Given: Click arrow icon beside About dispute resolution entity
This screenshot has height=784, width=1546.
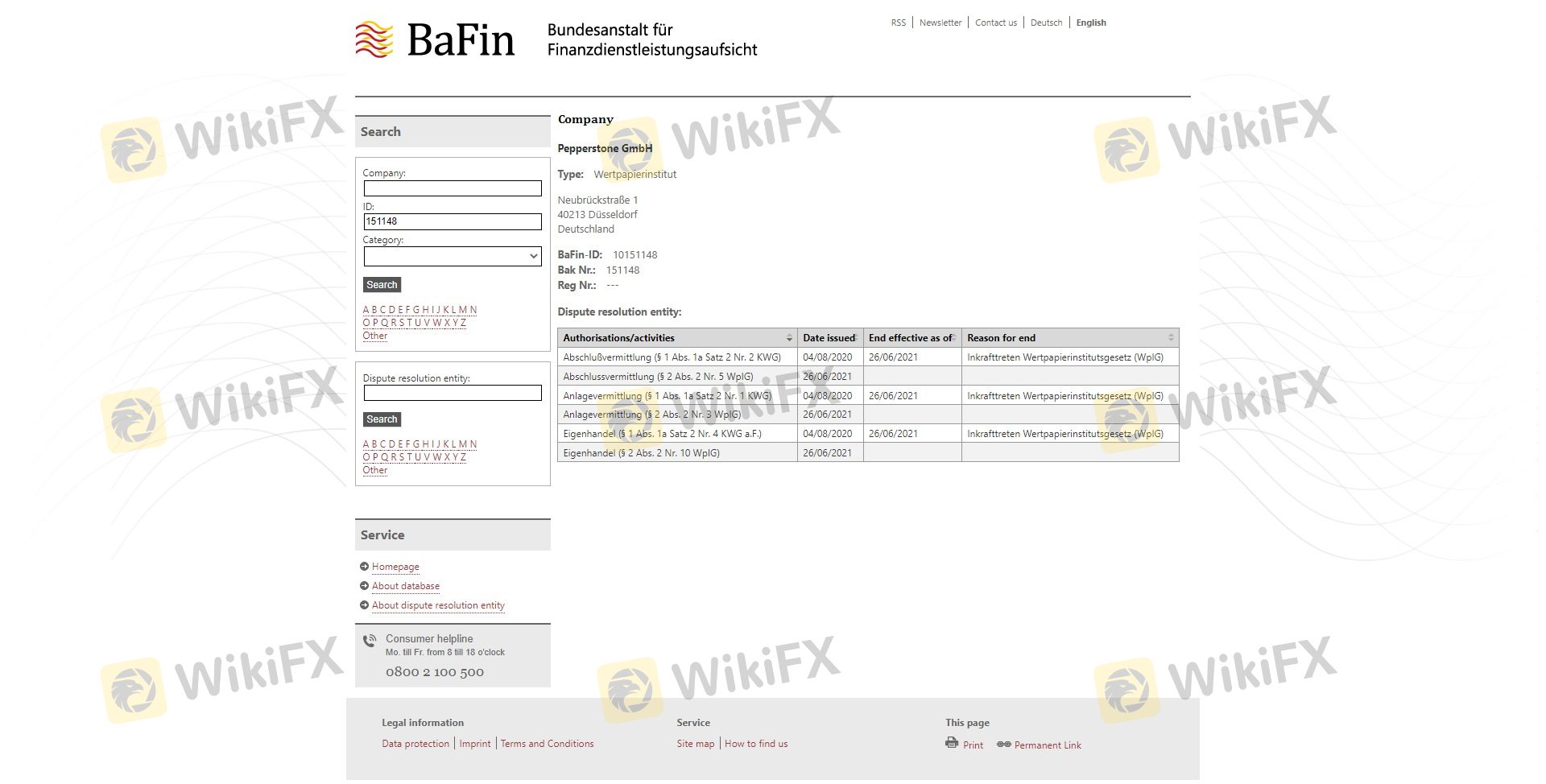Looking at the screenshot, I should click(x=364, y=605).
